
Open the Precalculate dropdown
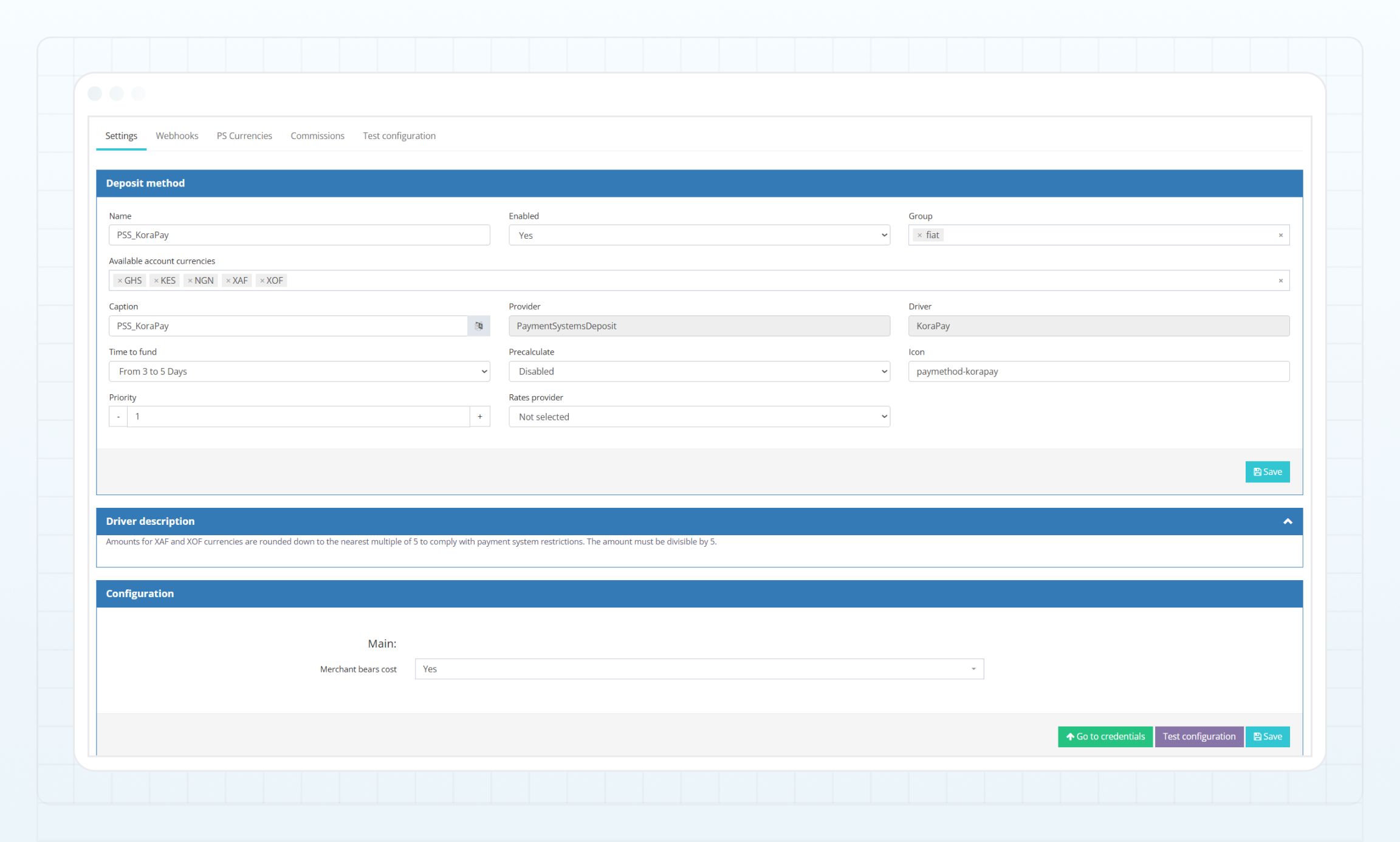click(x=699, y=371)
